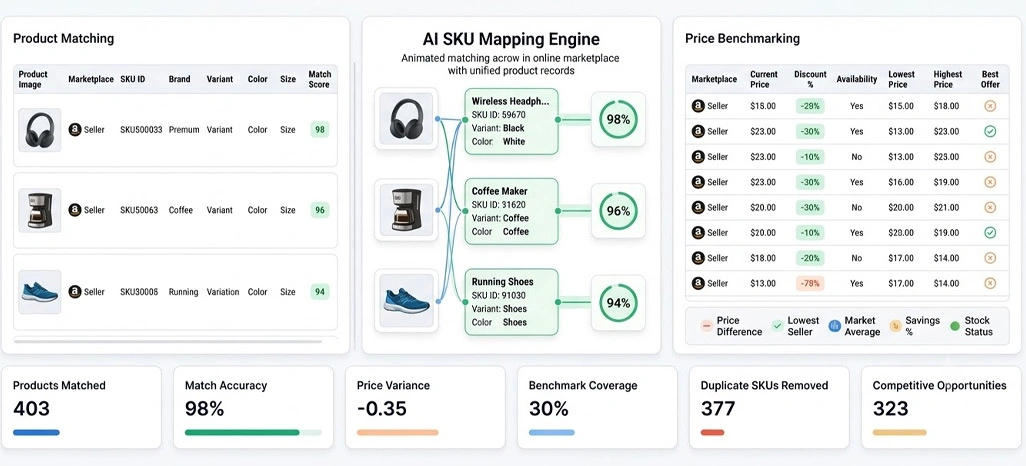The image size is (1026, 466).
Task: Click the SKU500033 cell
Action: (141, 130)
